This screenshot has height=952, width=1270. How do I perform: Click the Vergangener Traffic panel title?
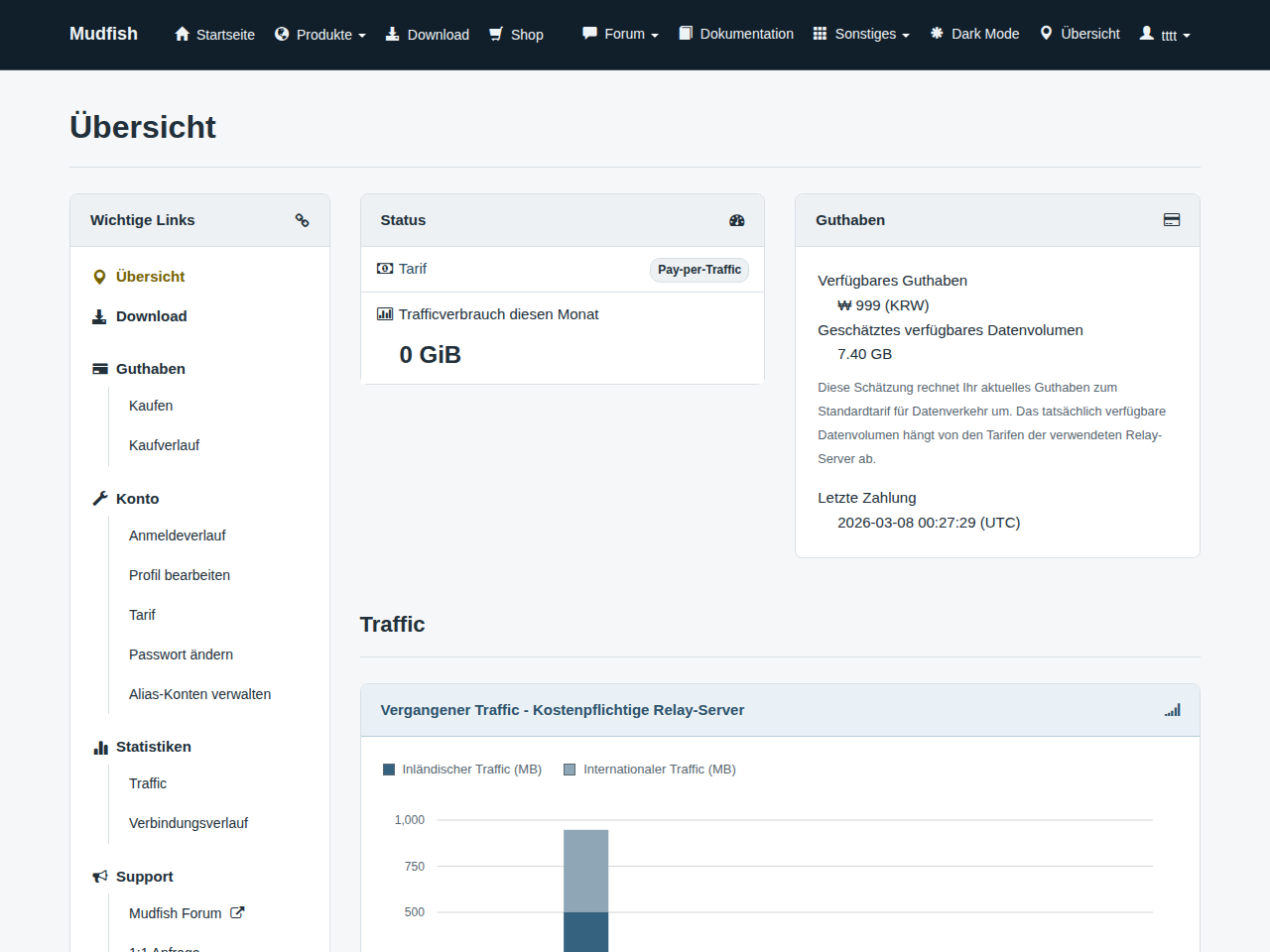[563, 710]
